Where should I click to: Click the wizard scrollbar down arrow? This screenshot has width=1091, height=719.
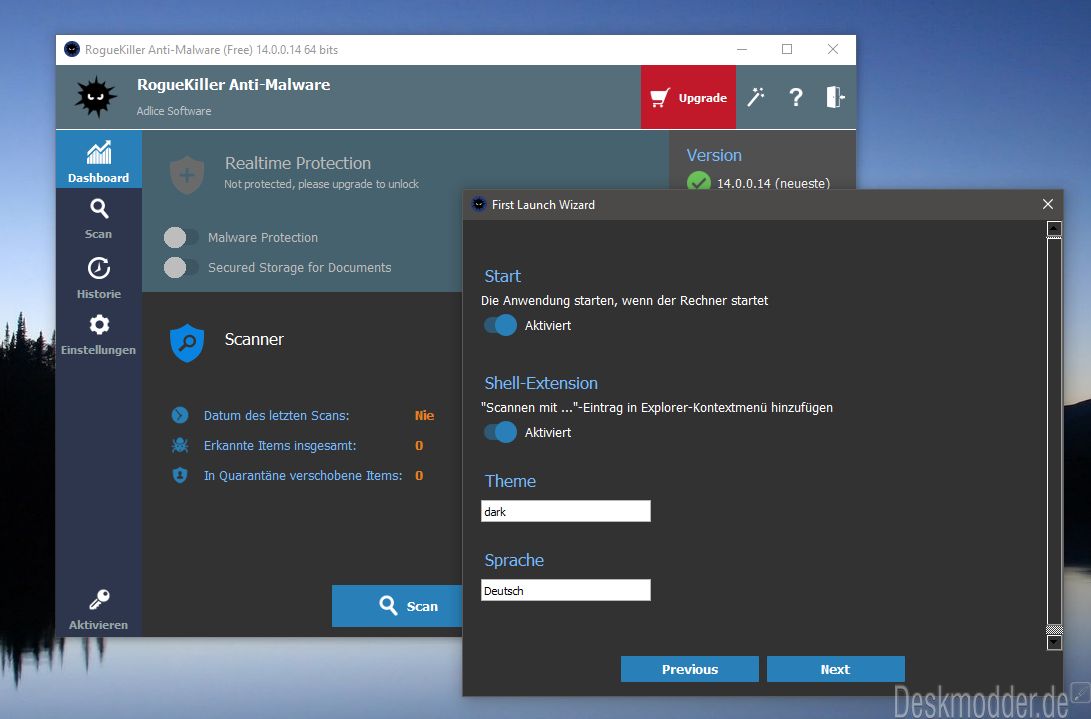tap(1054, 642)
